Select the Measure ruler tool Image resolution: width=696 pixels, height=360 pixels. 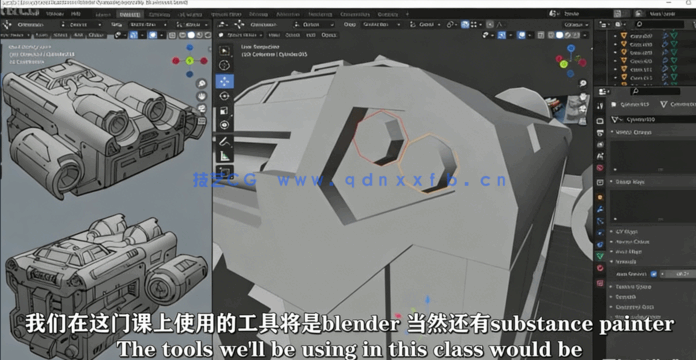point(225,156)
